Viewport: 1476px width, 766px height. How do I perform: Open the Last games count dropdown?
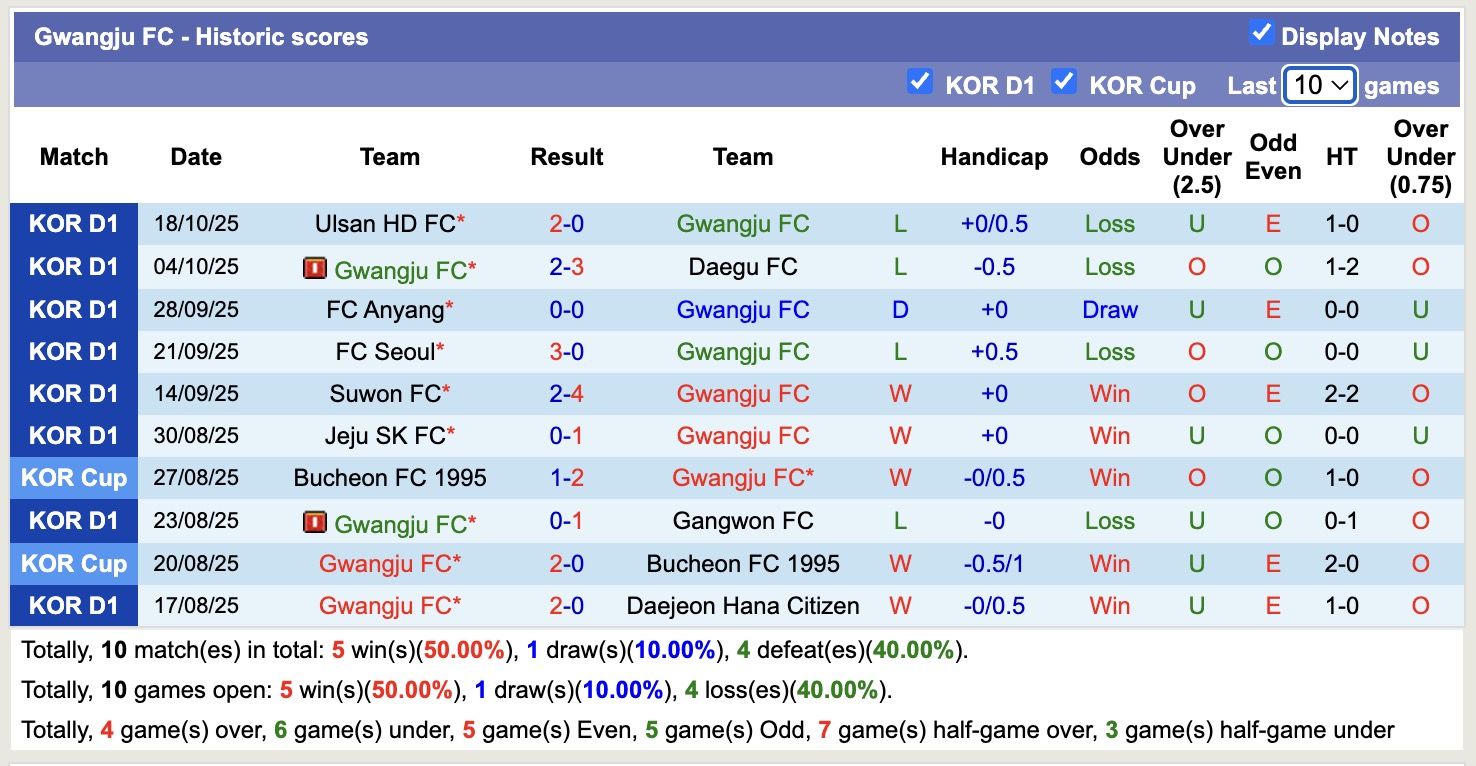pos(1319,85)
